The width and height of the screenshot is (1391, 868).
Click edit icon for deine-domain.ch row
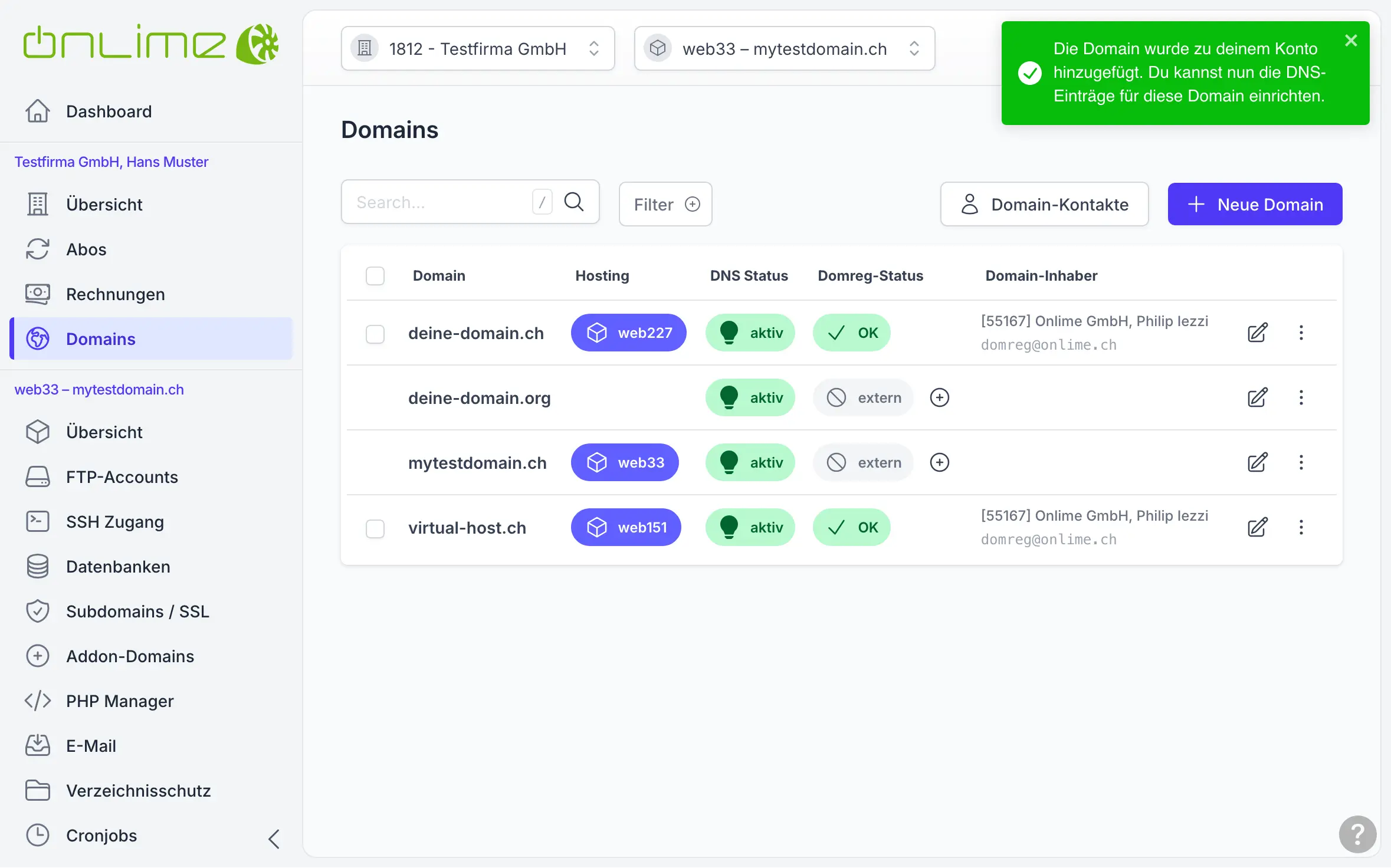click(1257, 333)
